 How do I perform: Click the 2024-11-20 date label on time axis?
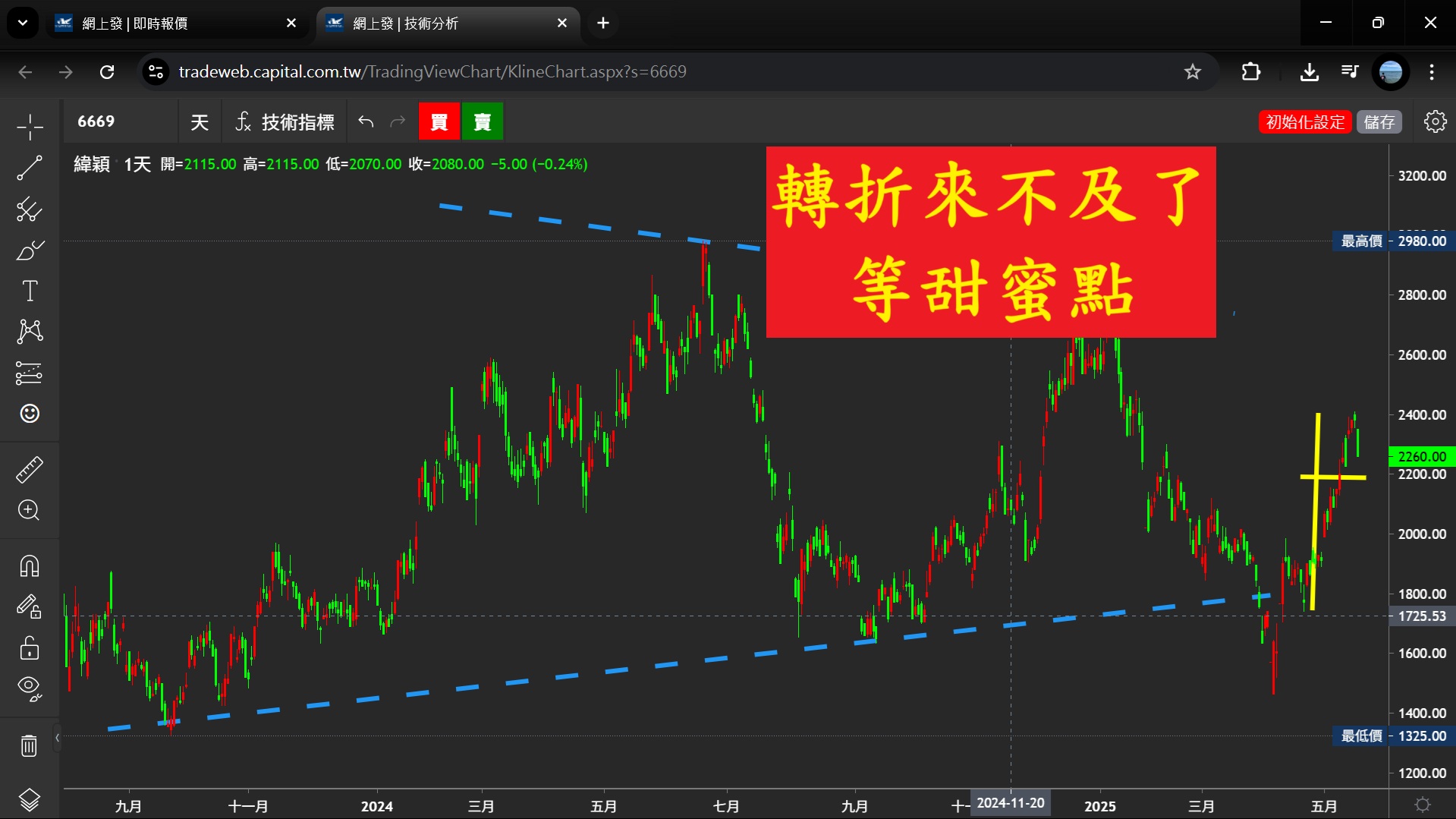[1011, 803]
